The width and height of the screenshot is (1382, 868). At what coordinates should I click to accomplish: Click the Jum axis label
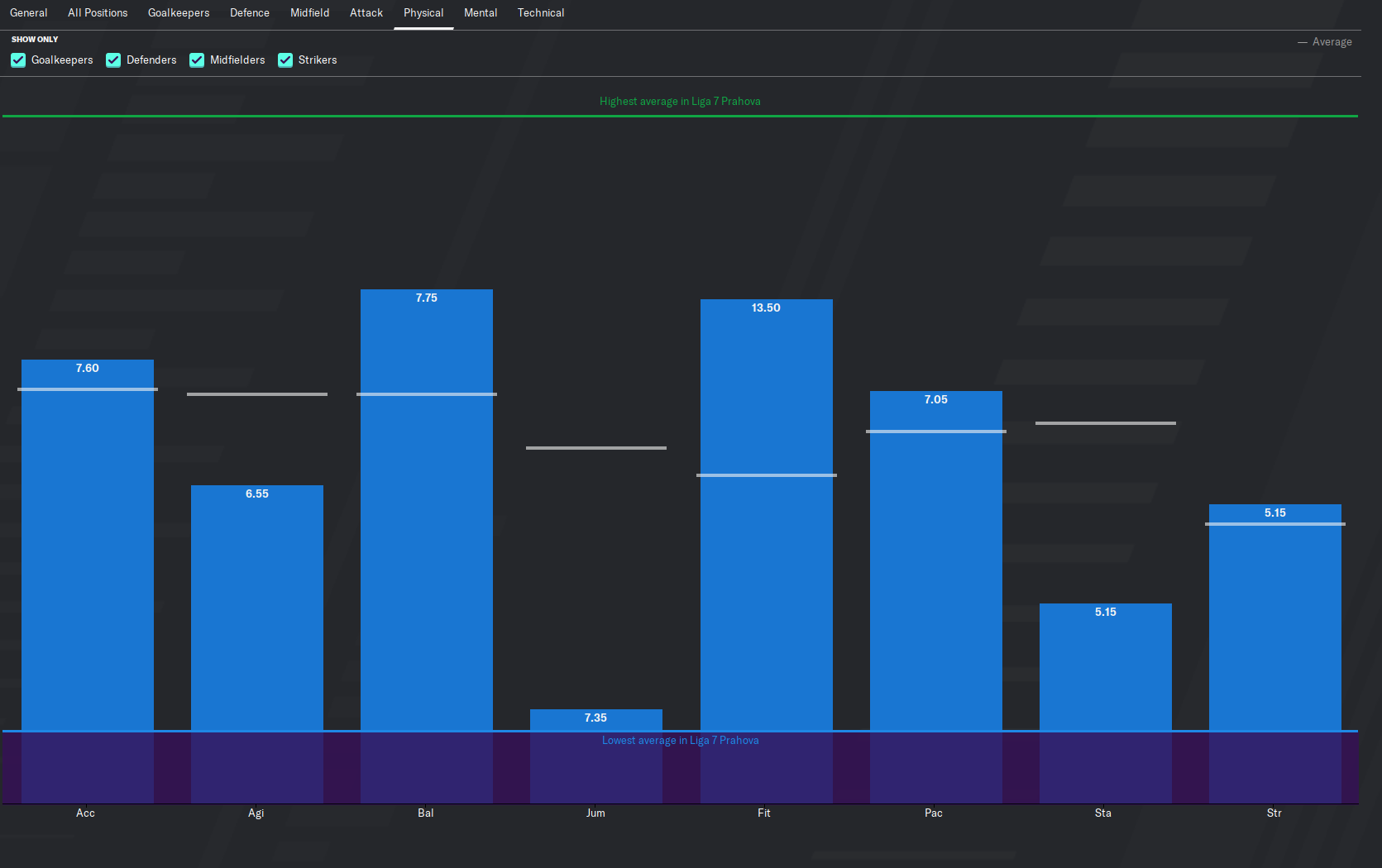595,813
